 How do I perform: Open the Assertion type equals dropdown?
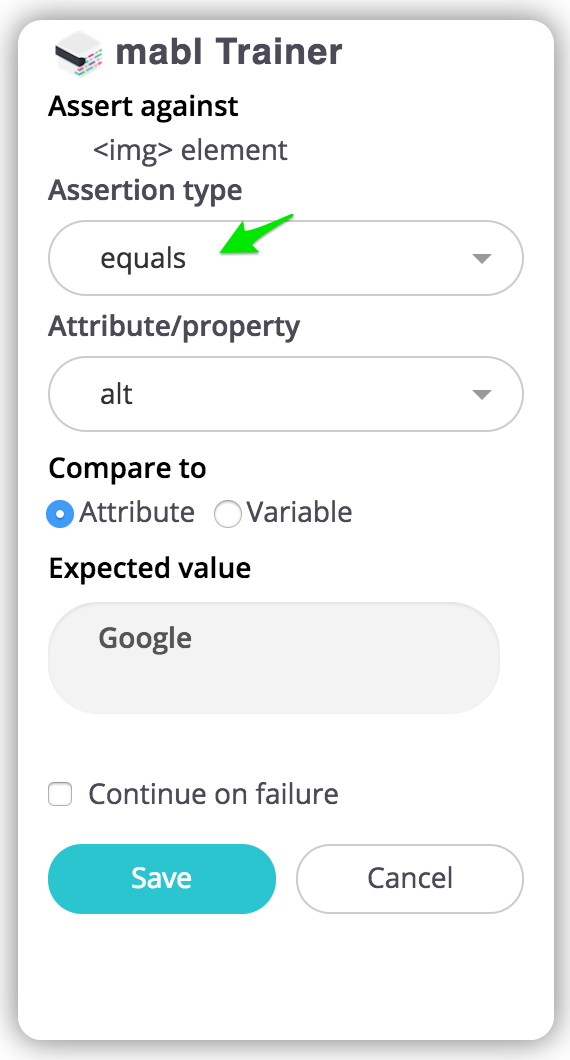[x=285, y=258]
